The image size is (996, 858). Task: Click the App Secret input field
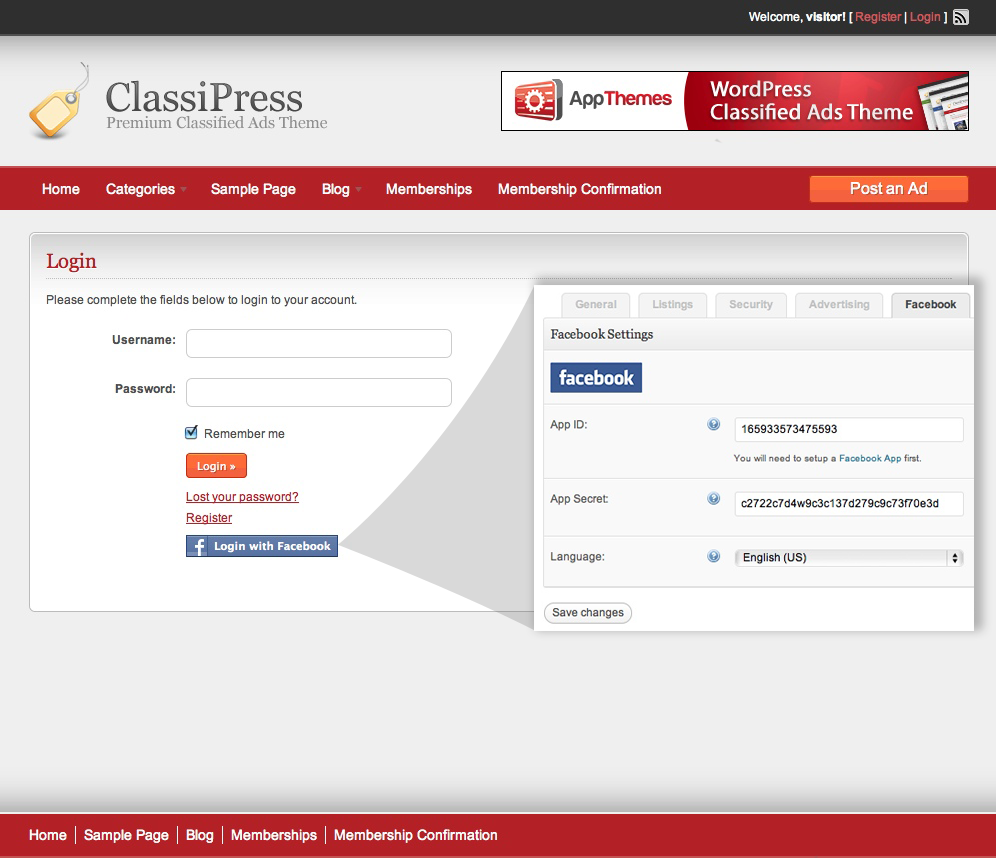coord(849,504)
